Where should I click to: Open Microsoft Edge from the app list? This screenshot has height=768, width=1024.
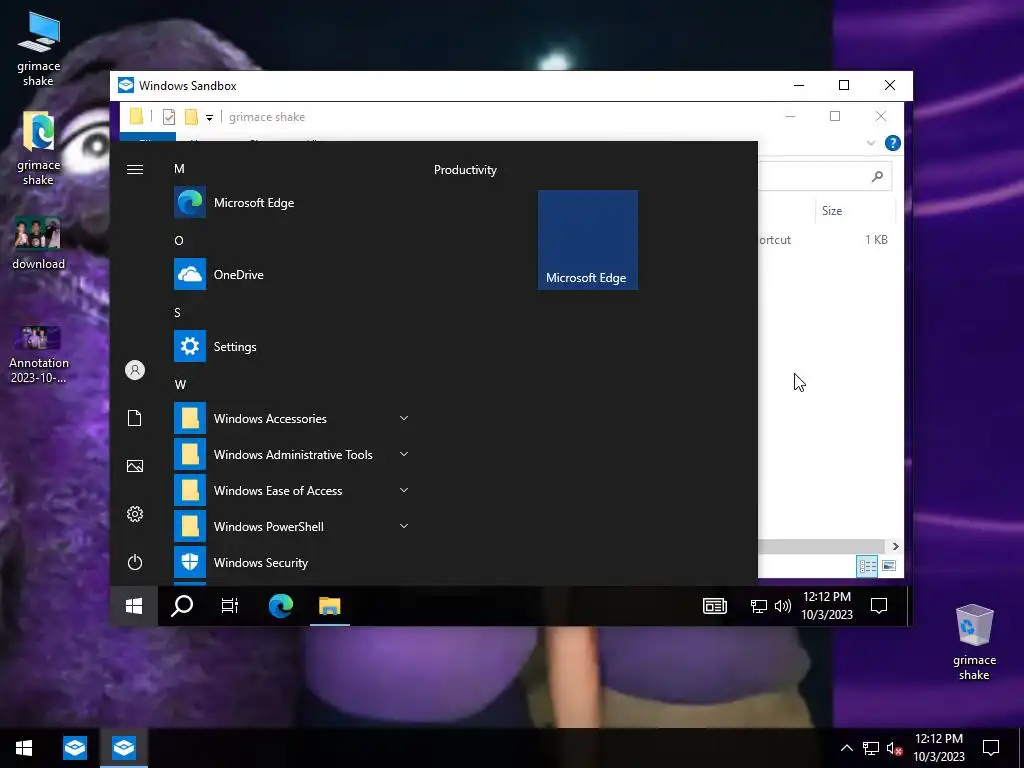click(x=292, y=202)
